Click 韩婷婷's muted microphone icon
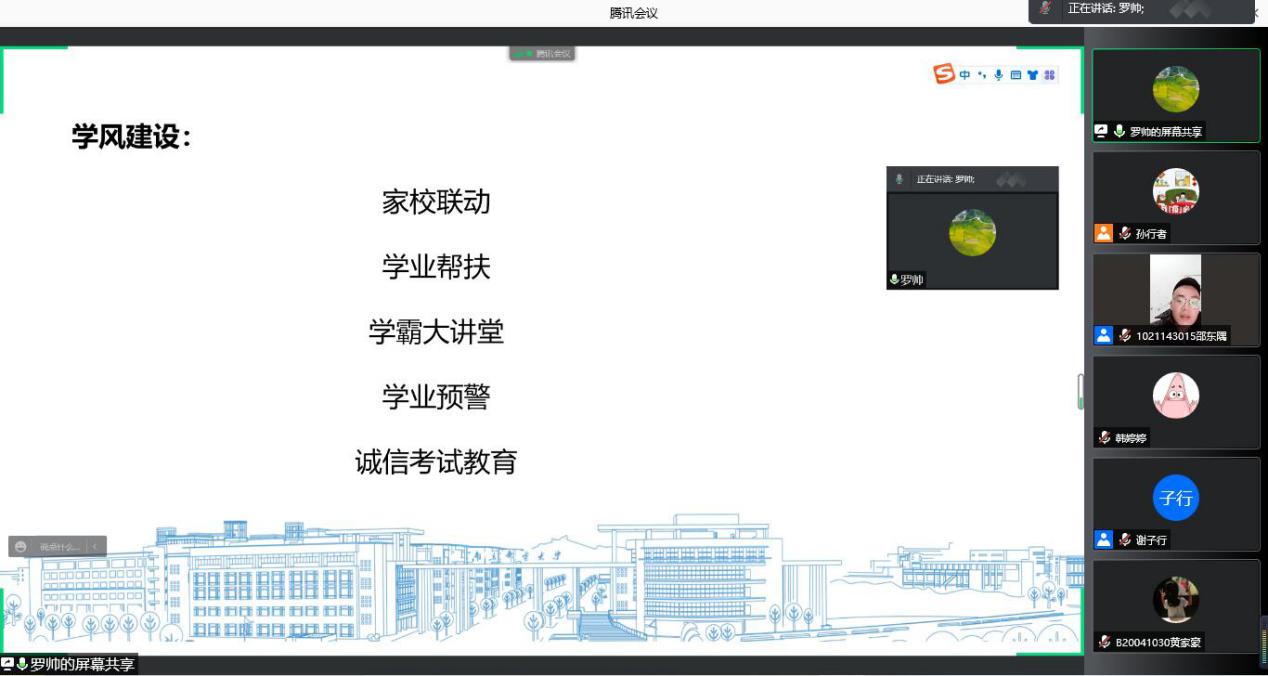The height and width of the screenshot is (676, 1268). pyautogui.click(x=1104, y=438)
